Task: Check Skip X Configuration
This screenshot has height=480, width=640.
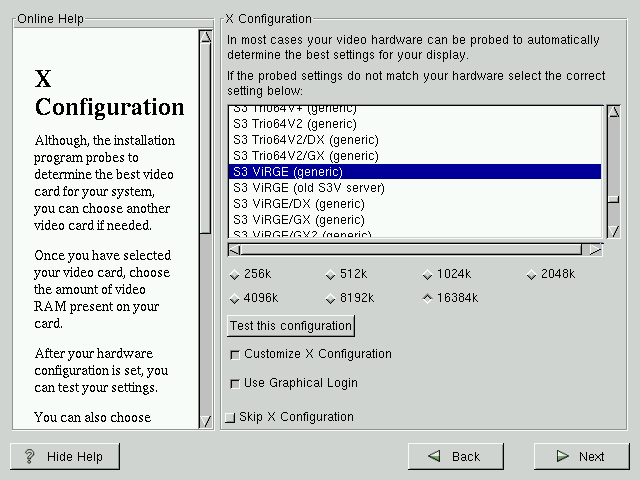Action: (230, 417)
